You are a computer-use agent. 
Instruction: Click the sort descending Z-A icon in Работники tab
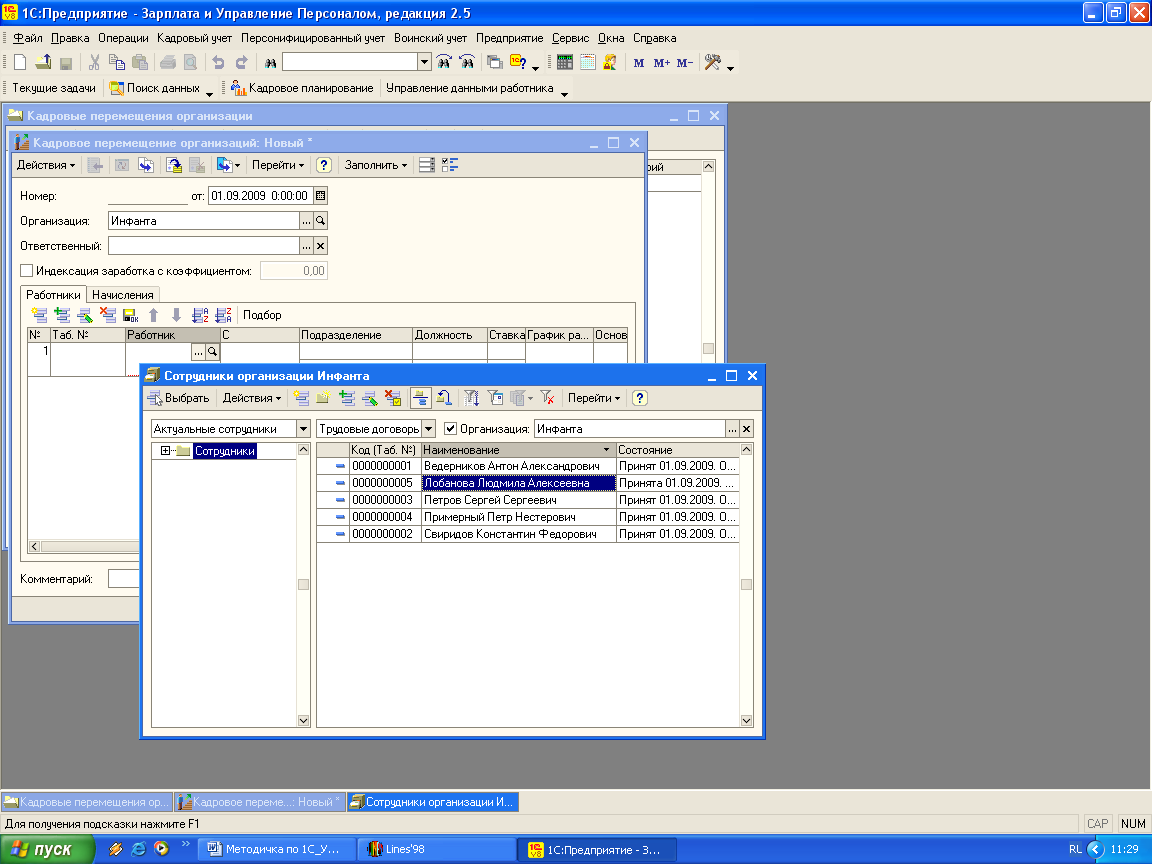pos(223,315)
